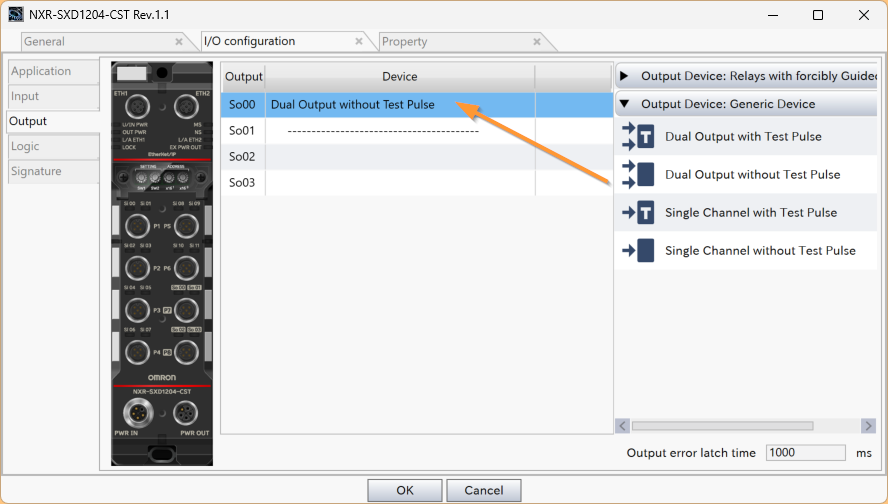
Task: Open the Signature side tab
Action: (53, 171)
